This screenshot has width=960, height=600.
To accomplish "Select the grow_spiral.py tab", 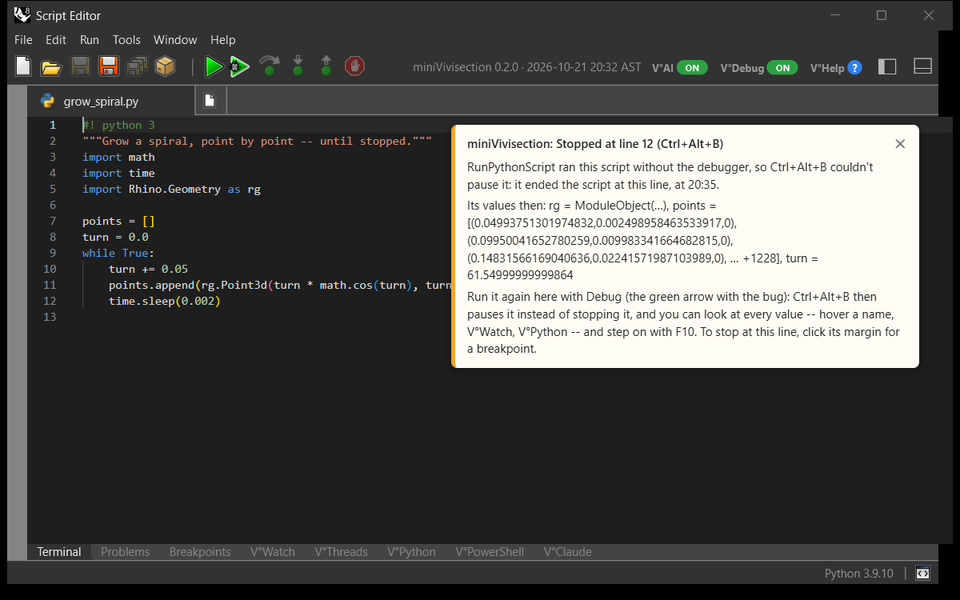I will click(111, 101).
